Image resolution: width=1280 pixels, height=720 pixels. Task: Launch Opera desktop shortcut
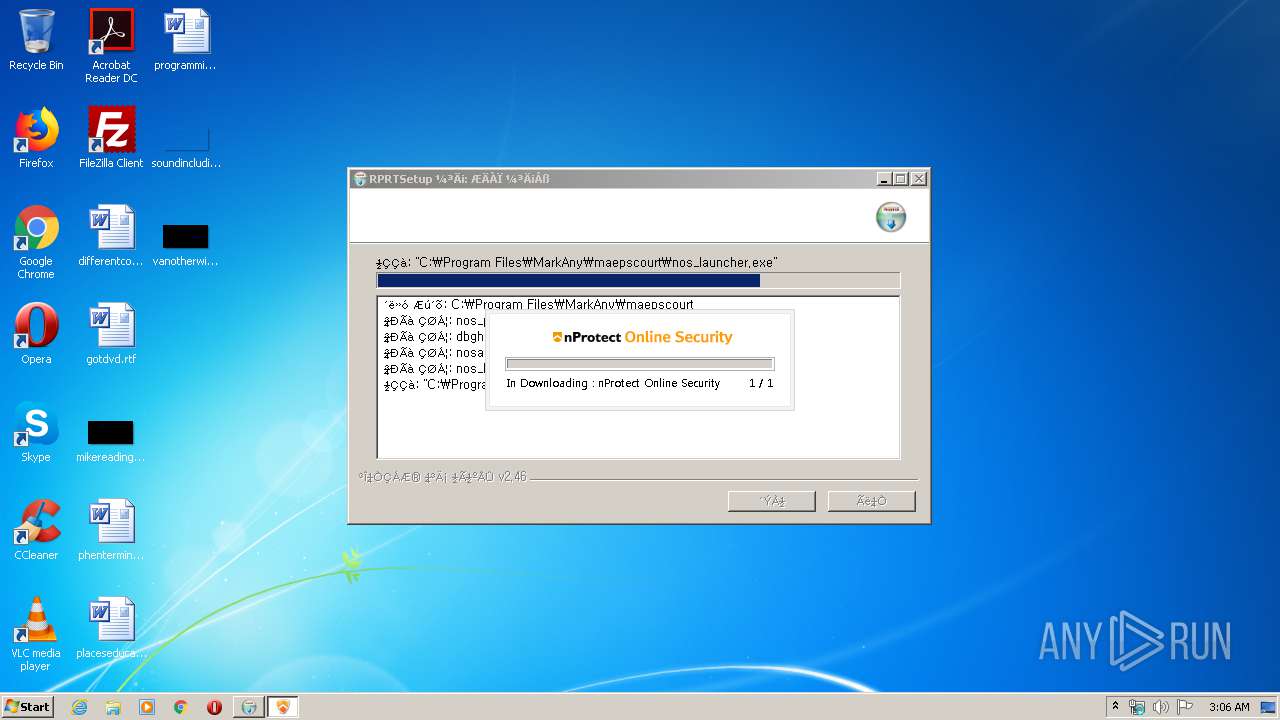36,334
